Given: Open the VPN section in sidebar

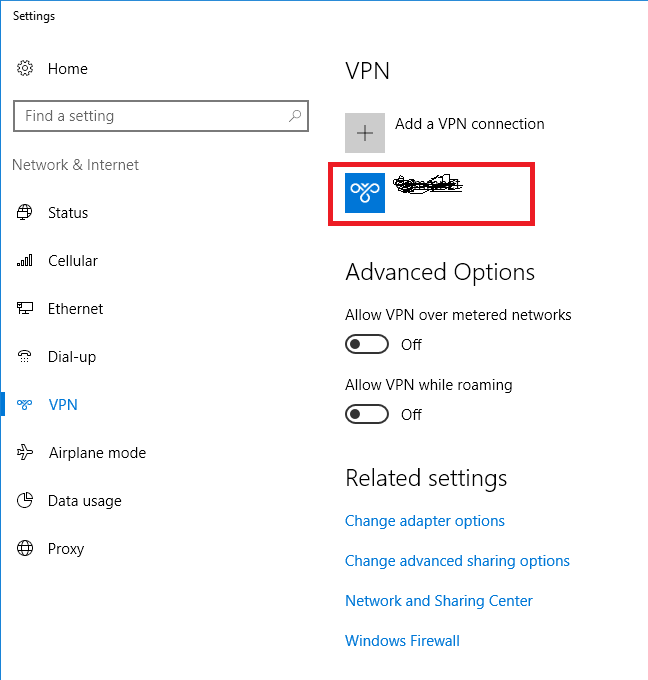Looking at the screenshot, I should coord(62,405).
